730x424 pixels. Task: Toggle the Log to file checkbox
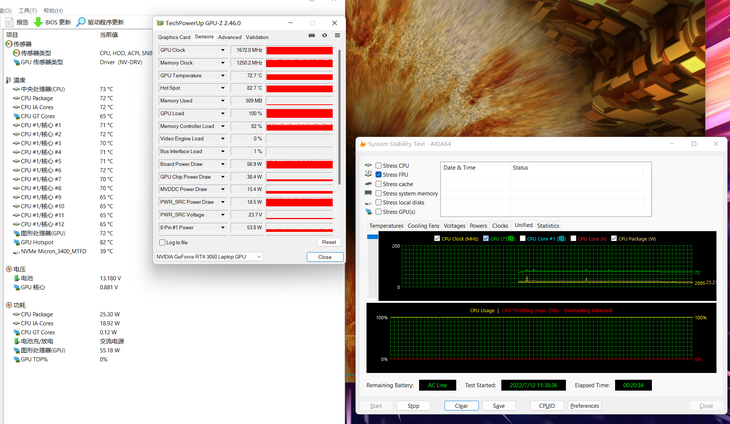pos(163,242)
